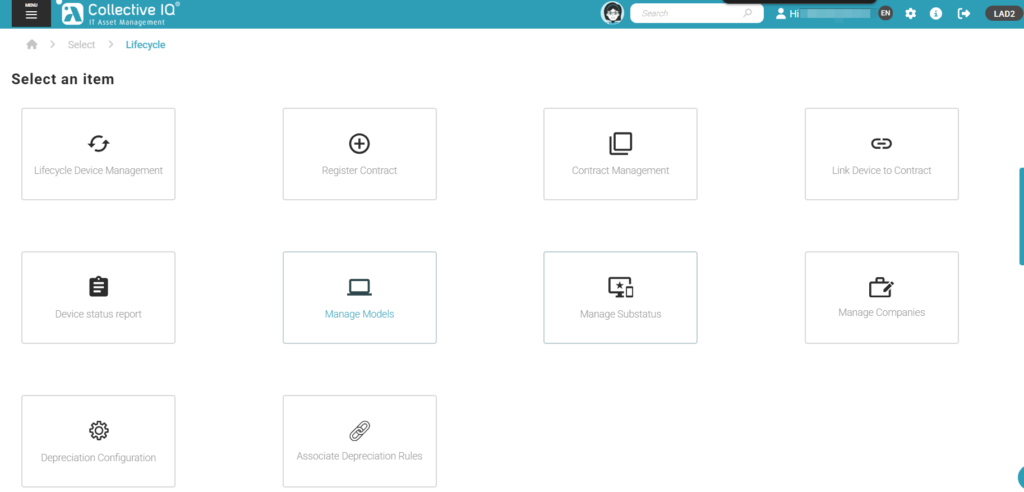Open the Device status report clipboard icon

98,287
